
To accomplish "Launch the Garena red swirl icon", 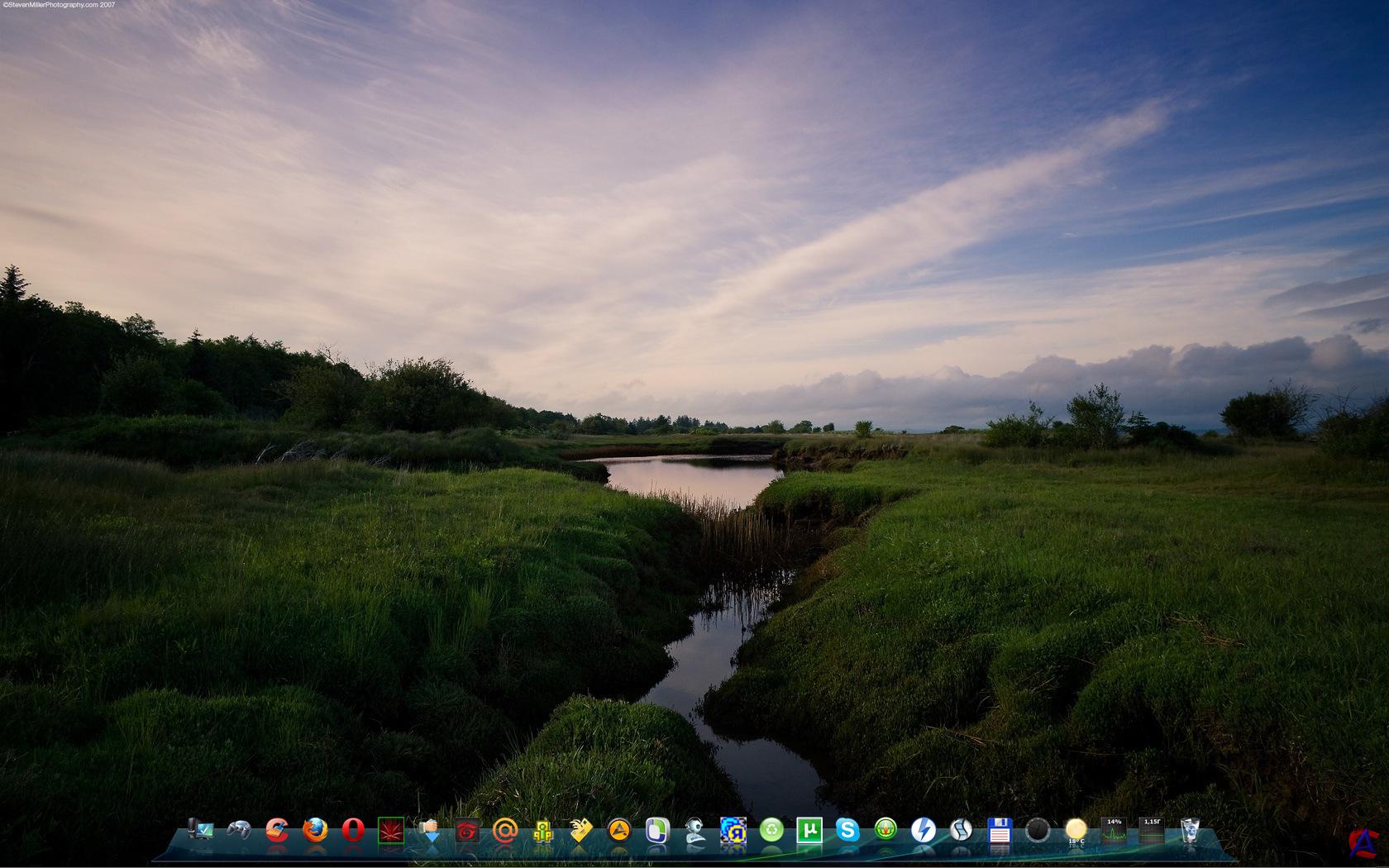I will (x=467, y=830).
